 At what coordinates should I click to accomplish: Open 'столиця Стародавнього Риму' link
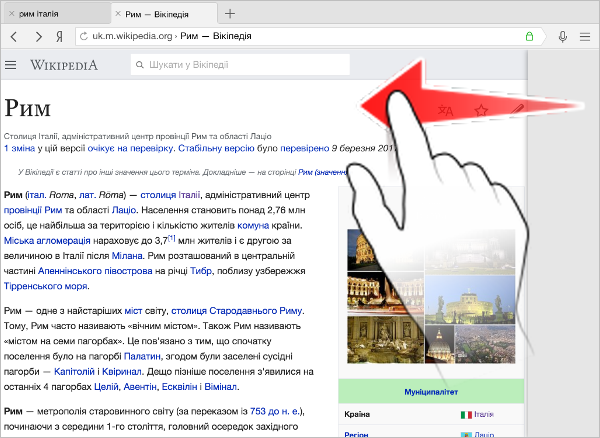pos(236,311)
